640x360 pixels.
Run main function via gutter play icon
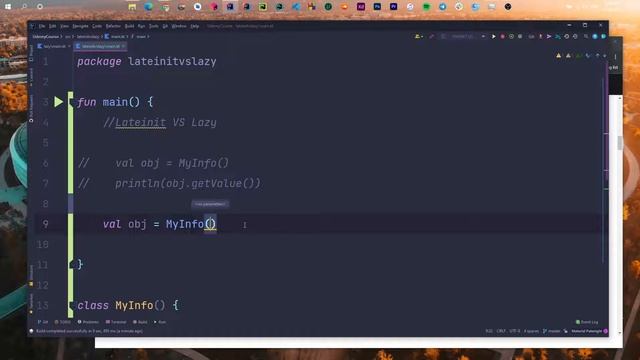click(x=59, y=102)
